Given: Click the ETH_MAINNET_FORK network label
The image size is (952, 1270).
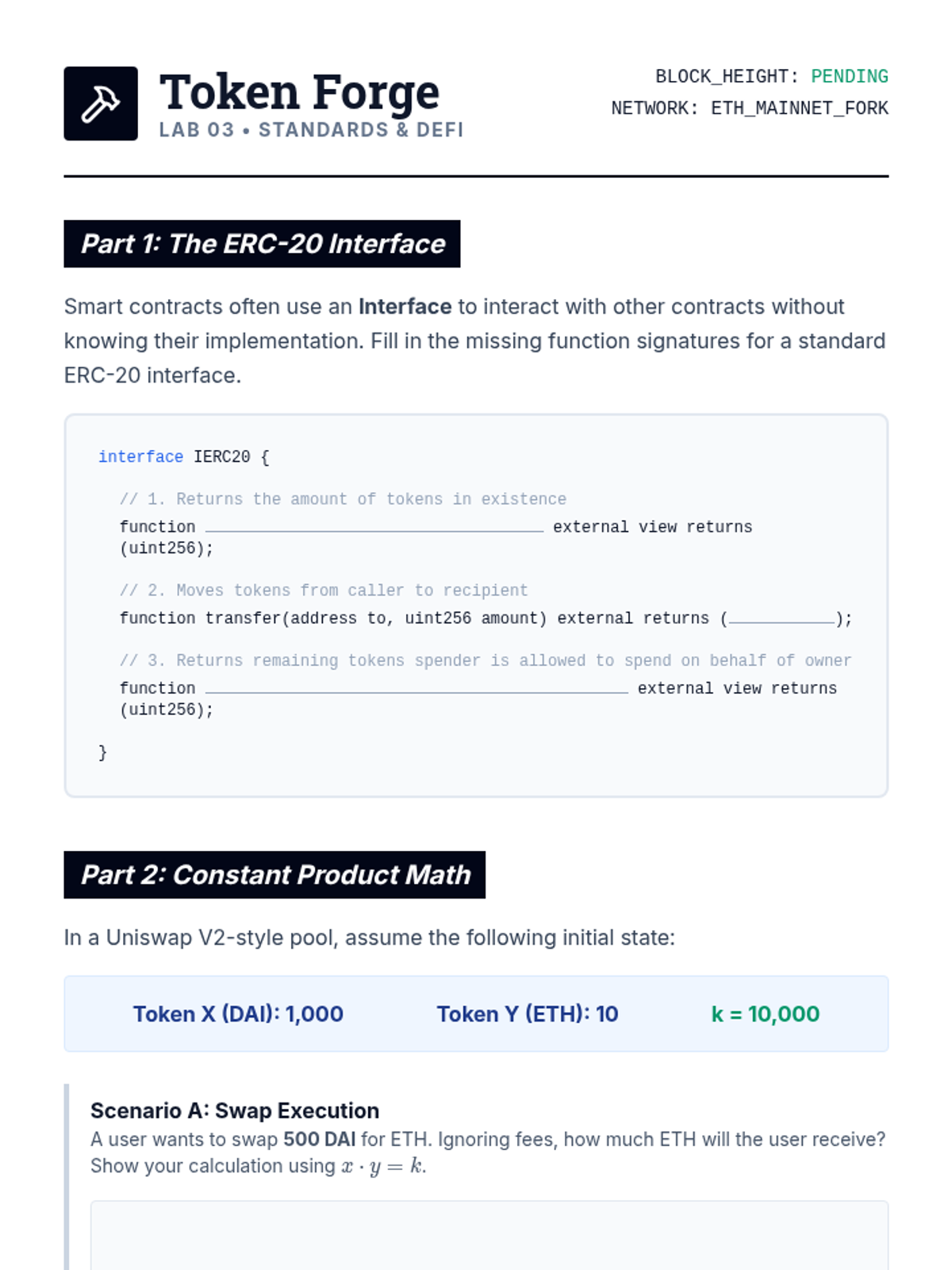Looking at the screenshot, I should coord(799,108).
